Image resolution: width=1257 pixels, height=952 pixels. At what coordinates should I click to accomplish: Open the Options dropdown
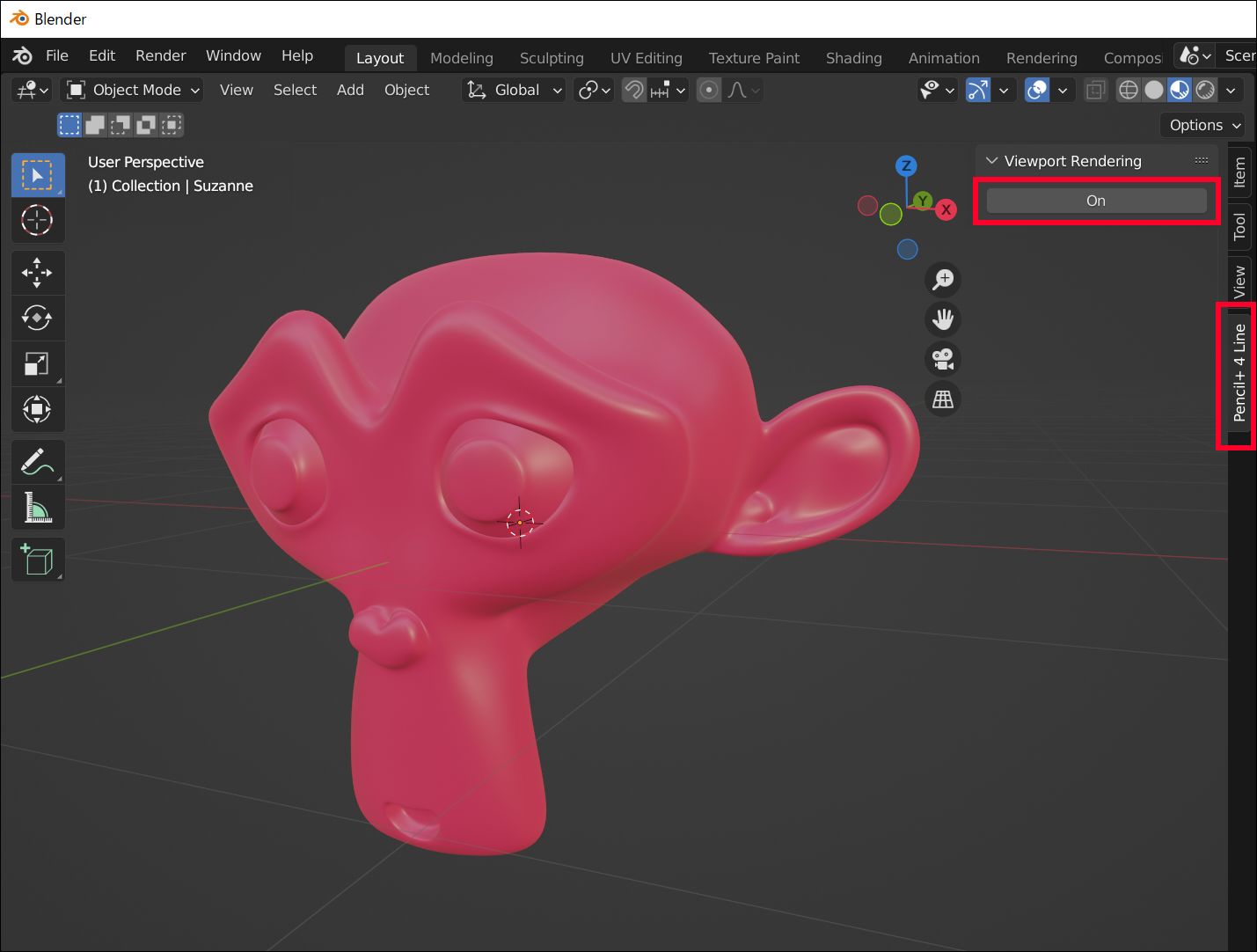click(x=1202, y=125)
